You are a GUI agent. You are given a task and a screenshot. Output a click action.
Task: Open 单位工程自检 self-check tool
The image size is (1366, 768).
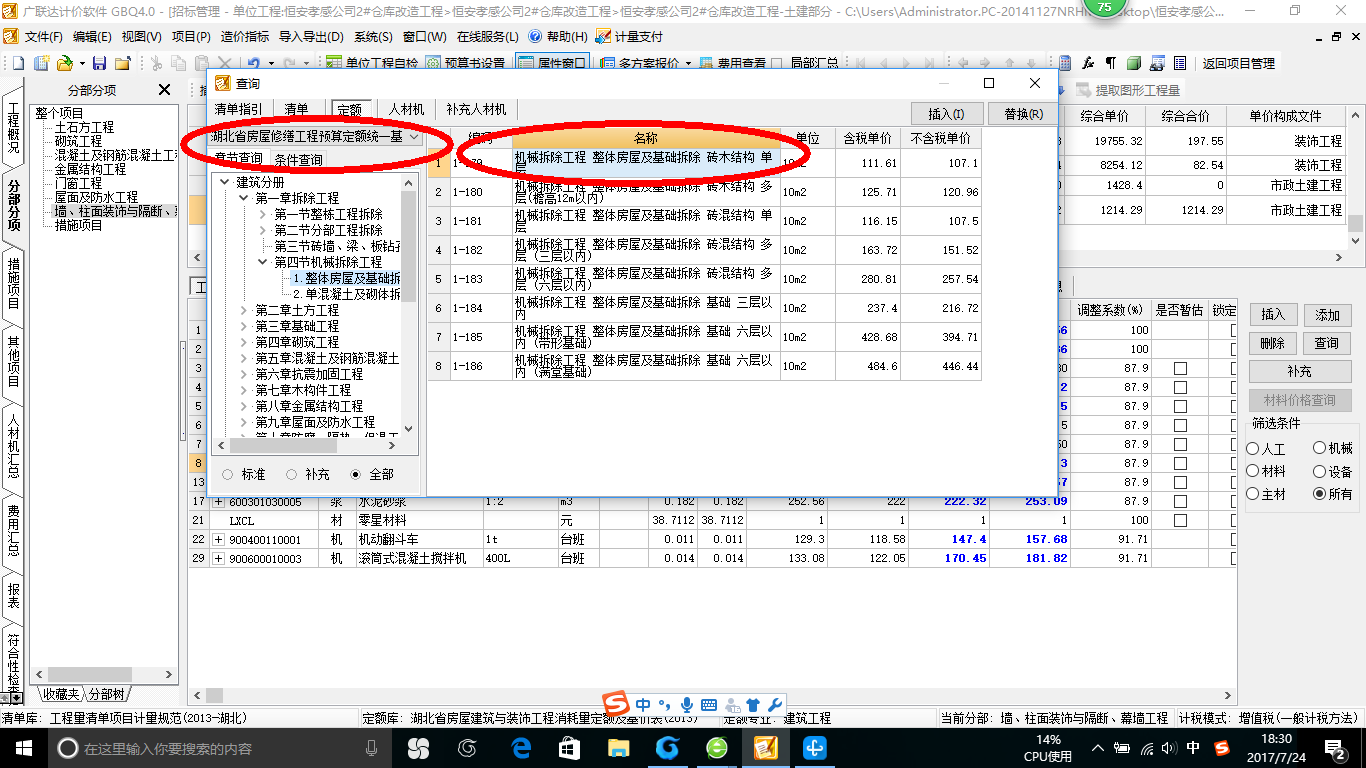click(372, 63)
